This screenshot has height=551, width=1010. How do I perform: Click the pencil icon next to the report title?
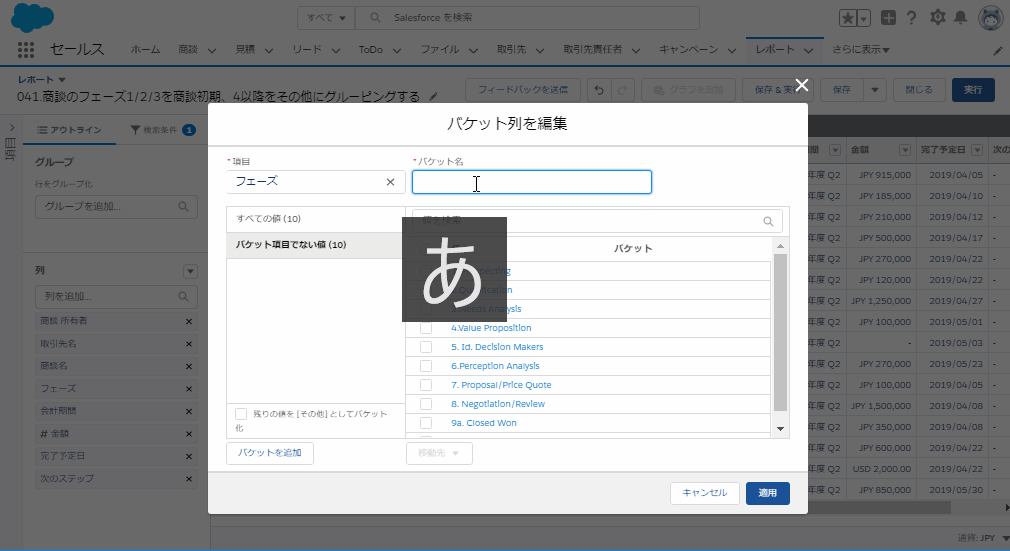point(434,97)
